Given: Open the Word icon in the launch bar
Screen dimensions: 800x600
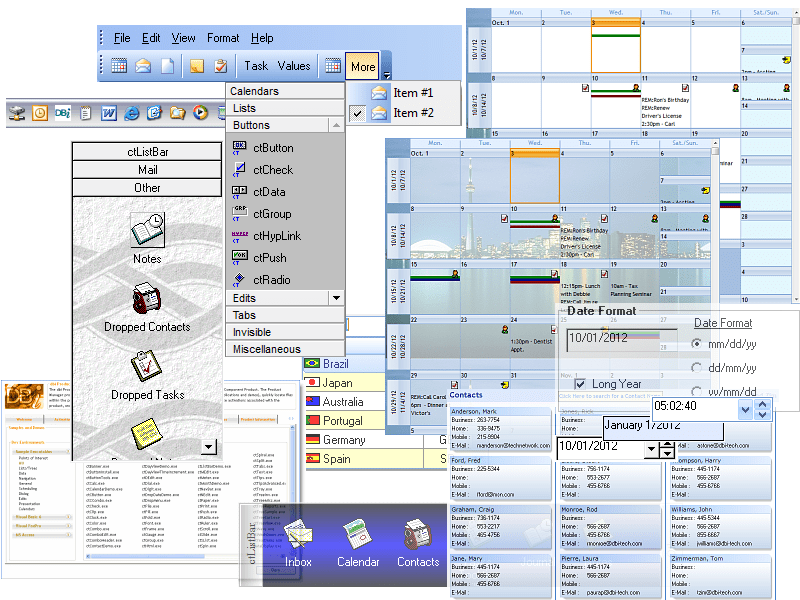Looking at the screenshot, I should 109,113.
